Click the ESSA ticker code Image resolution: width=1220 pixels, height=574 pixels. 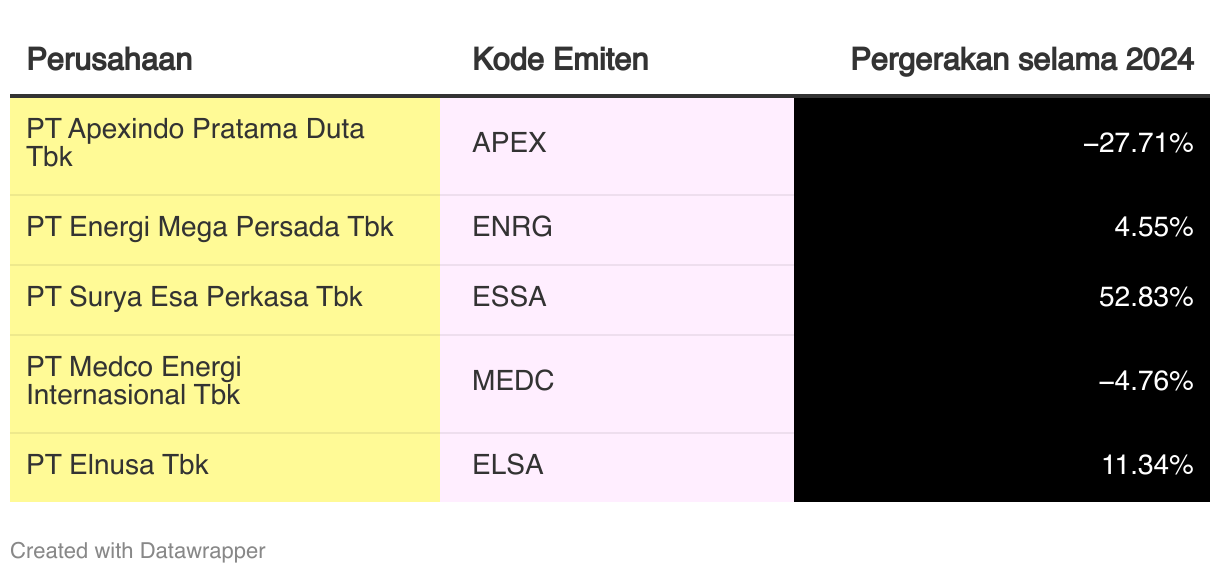click(509, 298)
